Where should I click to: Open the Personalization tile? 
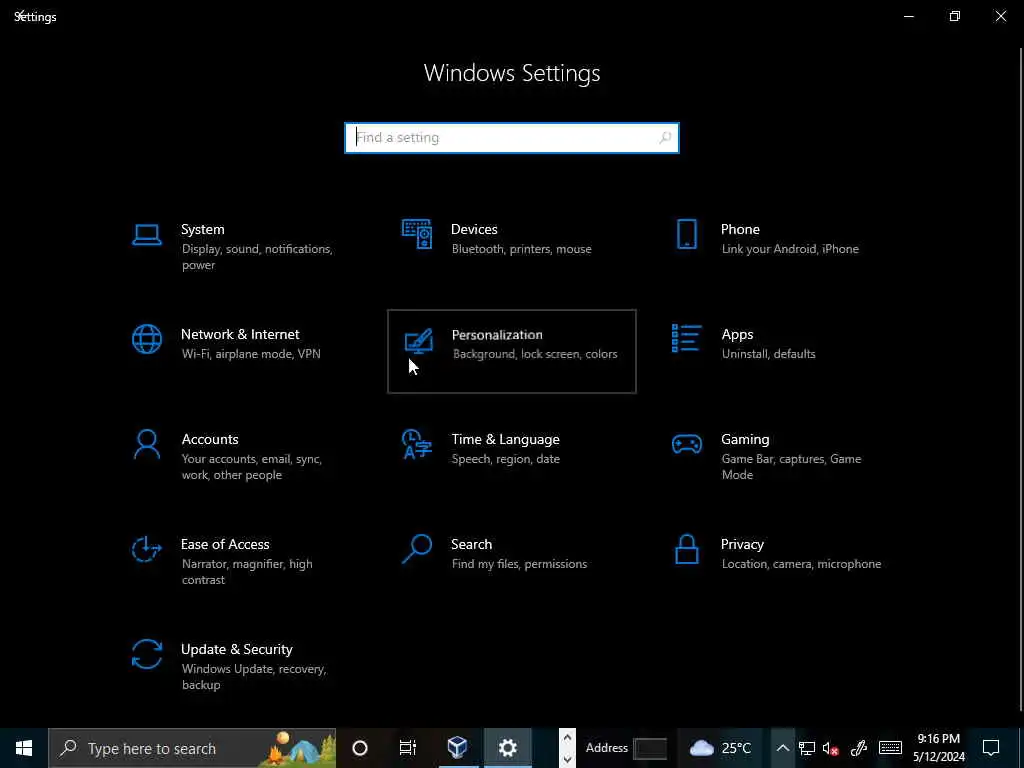tap(511, 351)
